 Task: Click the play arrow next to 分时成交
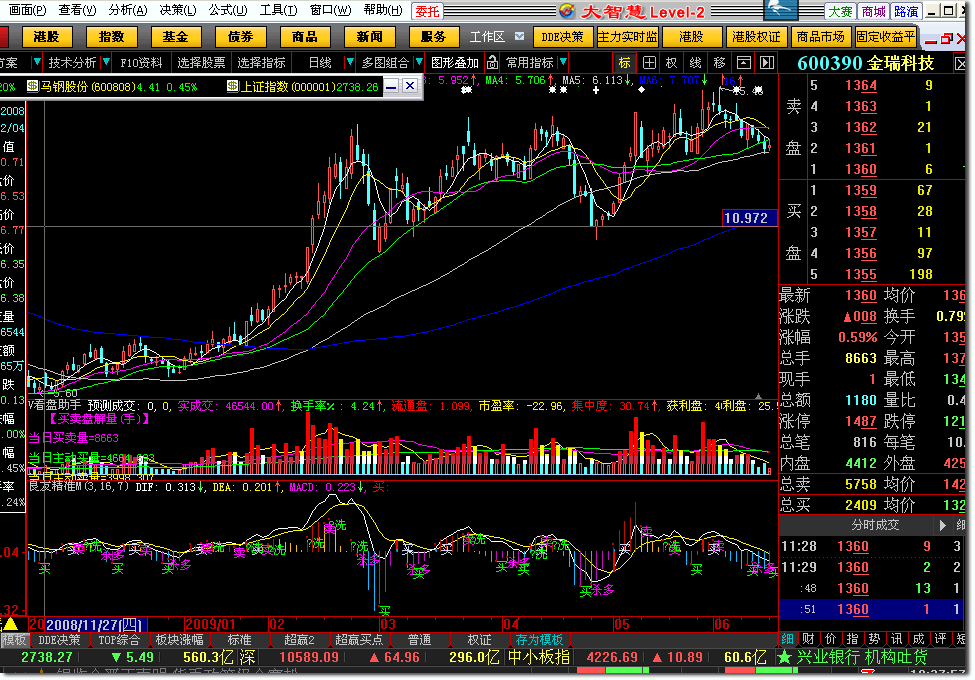point(943,525)
